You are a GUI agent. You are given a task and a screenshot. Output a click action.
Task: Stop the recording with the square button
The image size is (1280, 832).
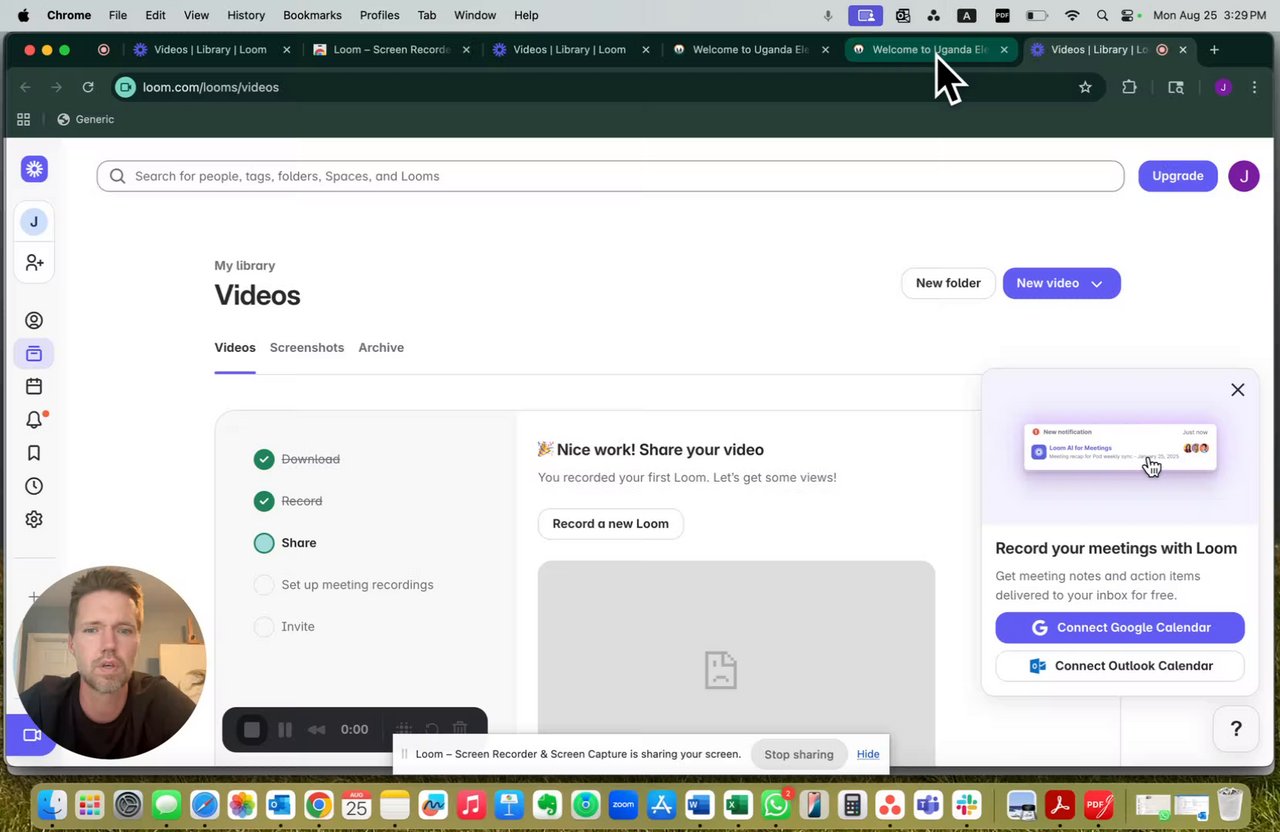[x=252, y=729]
